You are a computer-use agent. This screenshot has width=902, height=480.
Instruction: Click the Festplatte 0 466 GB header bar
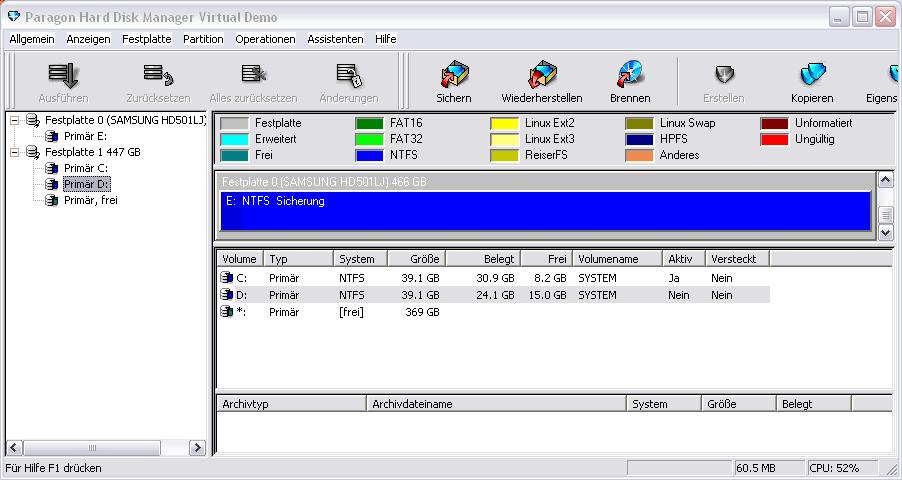545,182
